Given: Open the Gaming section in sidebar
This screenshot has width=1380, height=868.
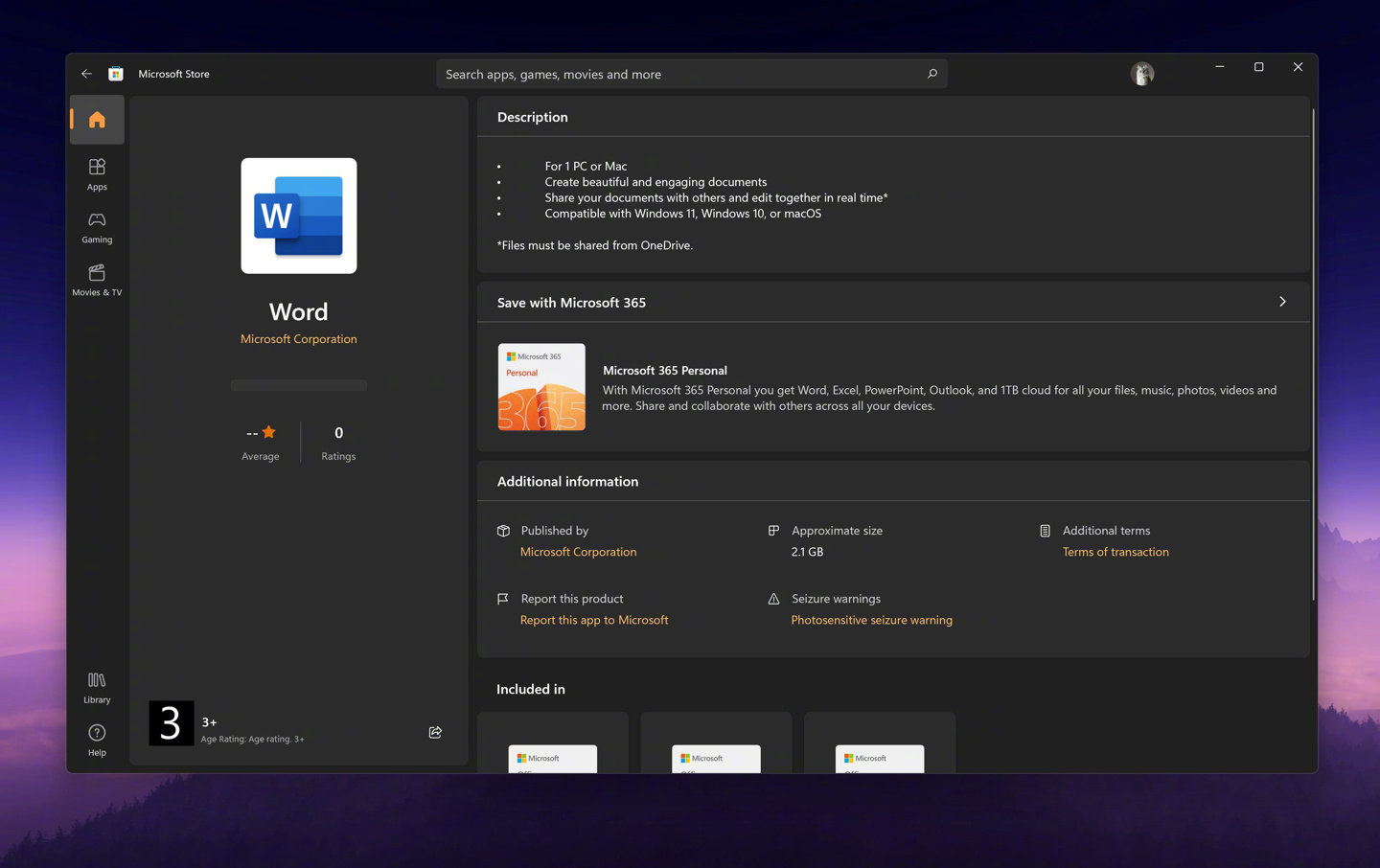Looking at the screenshot, I should [97, 227].
